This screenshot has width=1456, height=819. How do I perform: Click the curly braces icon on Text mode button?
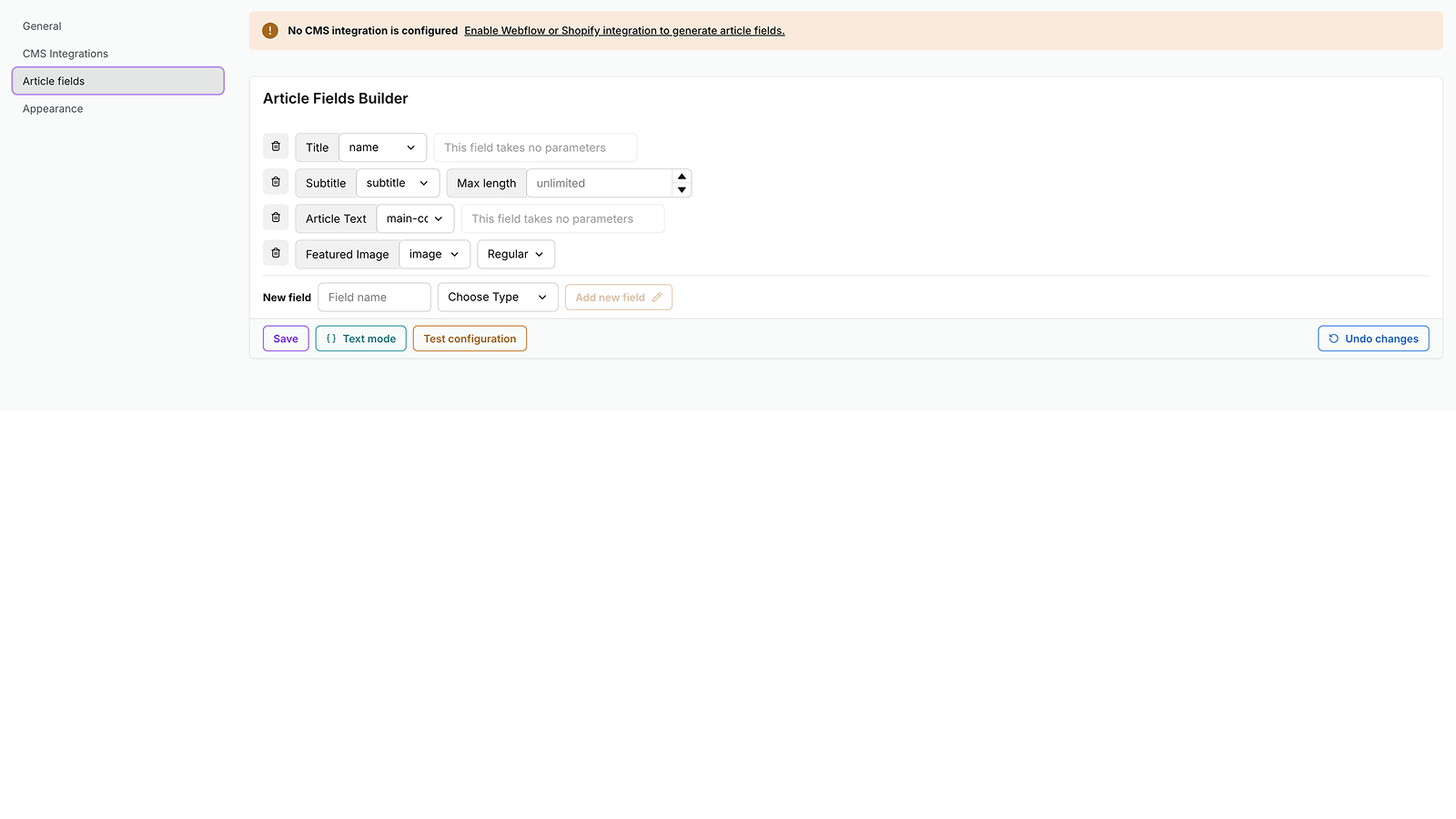point(331,338)
